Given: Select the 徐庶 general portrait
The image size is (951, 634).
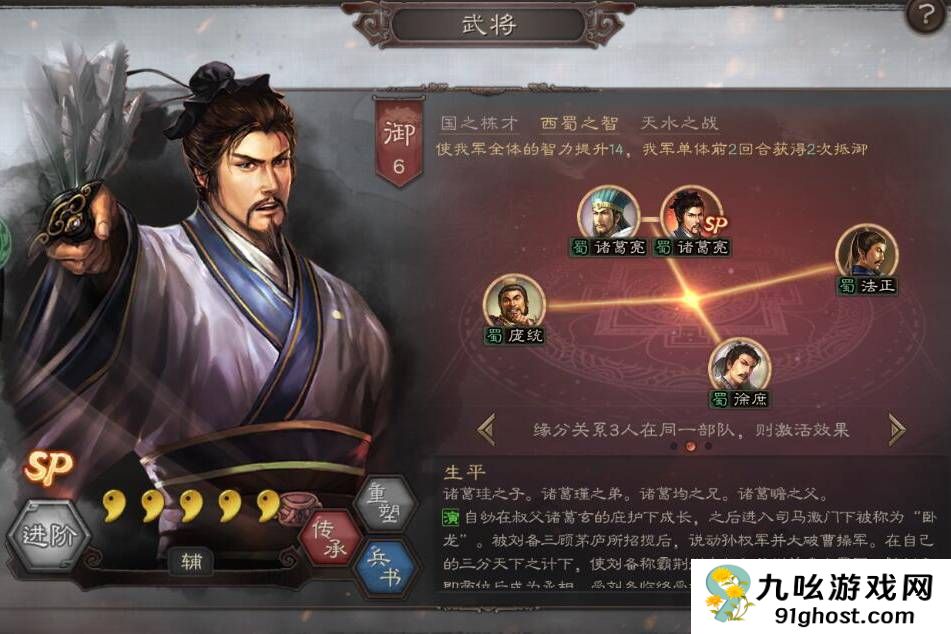Looking at the screenshot, I should [x=739, y=366].
